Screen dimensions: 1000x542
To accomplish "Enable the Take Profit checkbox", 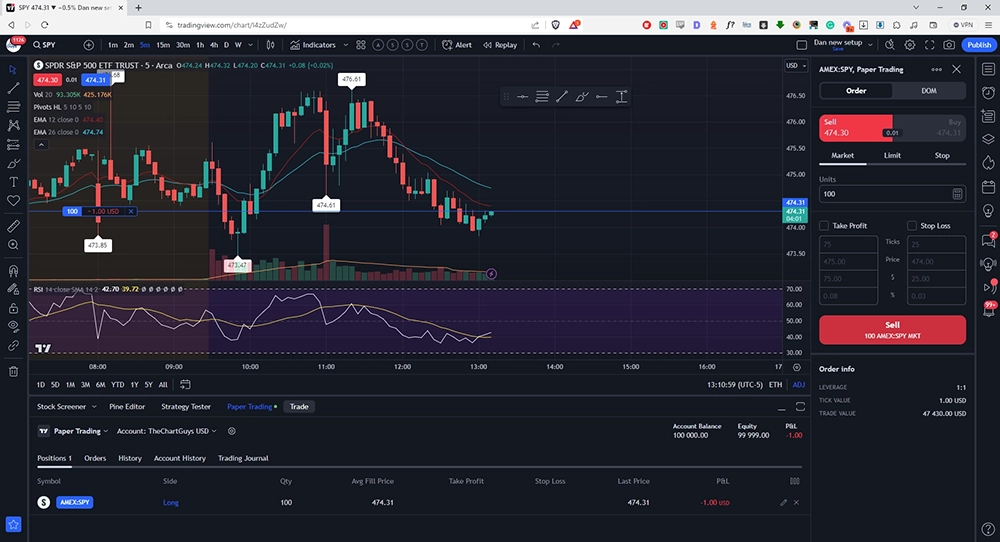I will point(824,226).
